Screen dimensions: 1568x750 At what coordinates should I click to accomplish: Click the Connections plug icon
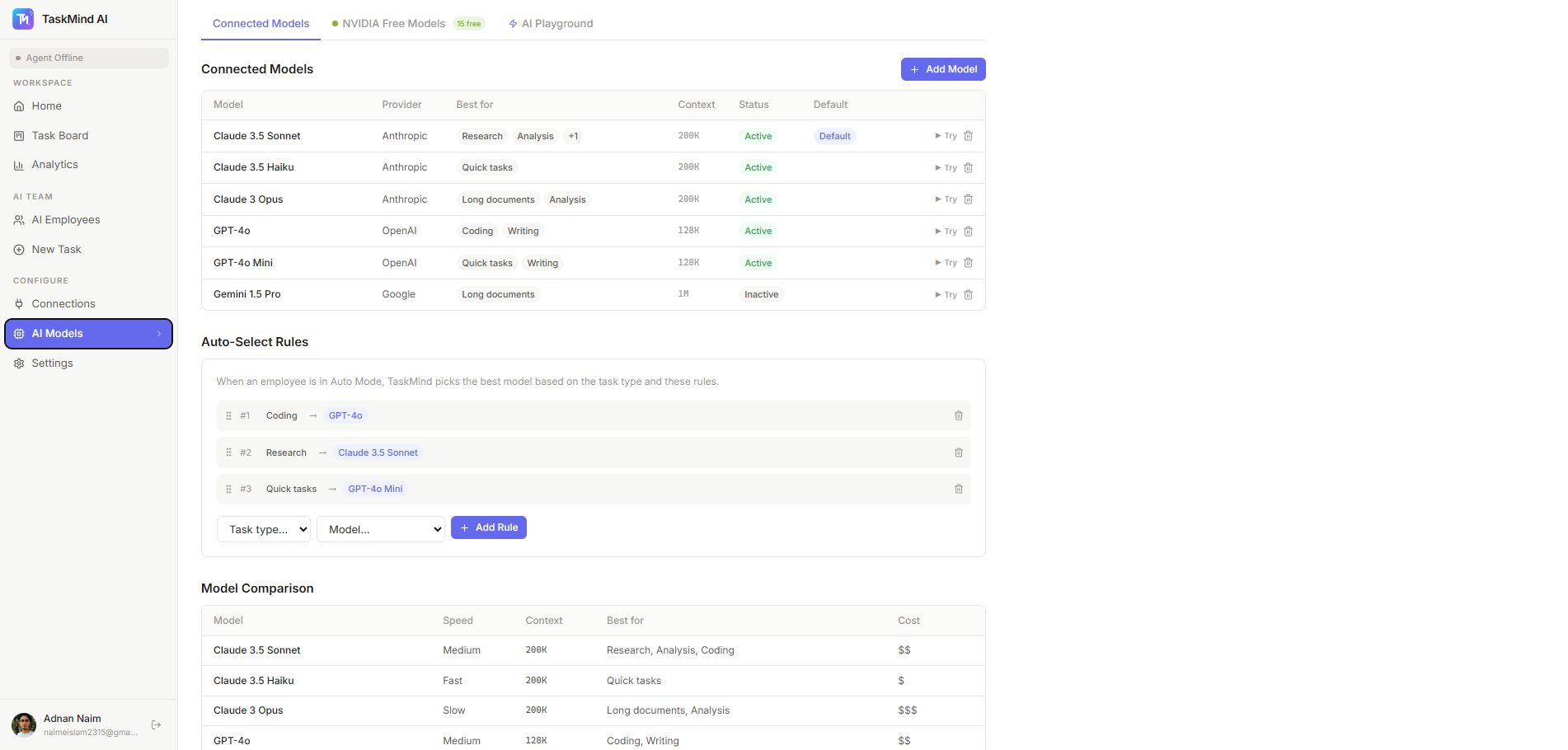[19, 304]
